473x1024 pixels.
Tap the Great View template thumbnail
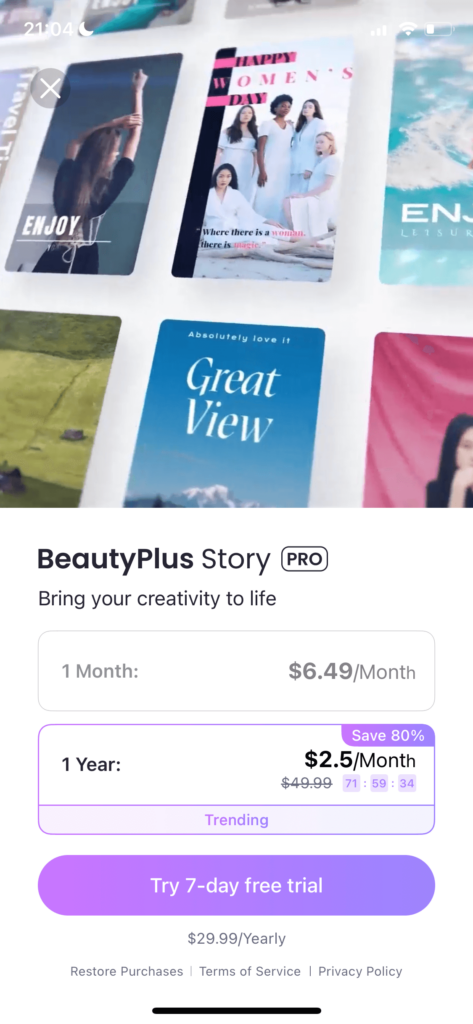[x=225, y=413]
